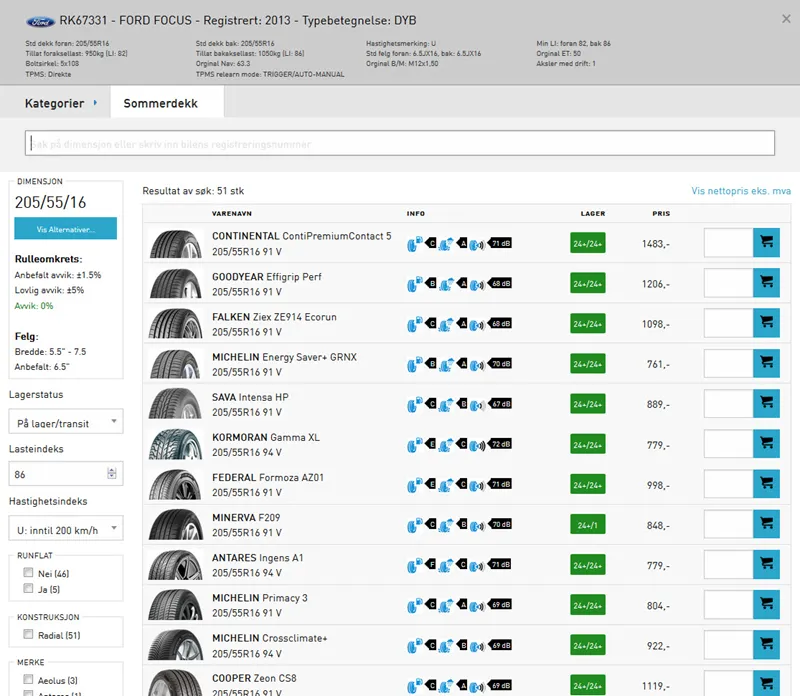Click noise icon for Michelin Crossclimate+
This screenshot has width=800, height=696.
click(x=478, y=646)
